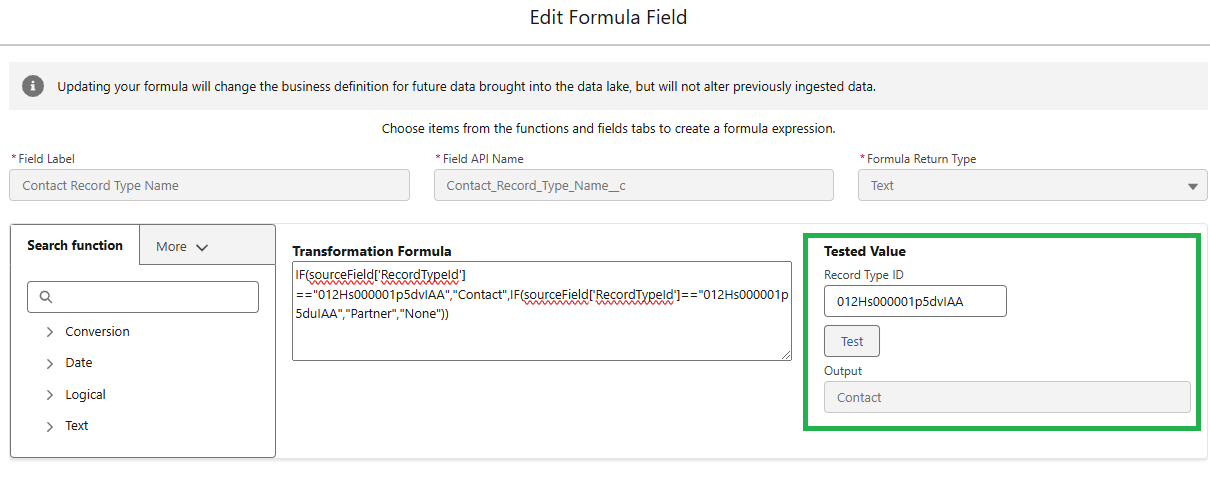
Task: Click the function search input field
Action: pos(143,297)
